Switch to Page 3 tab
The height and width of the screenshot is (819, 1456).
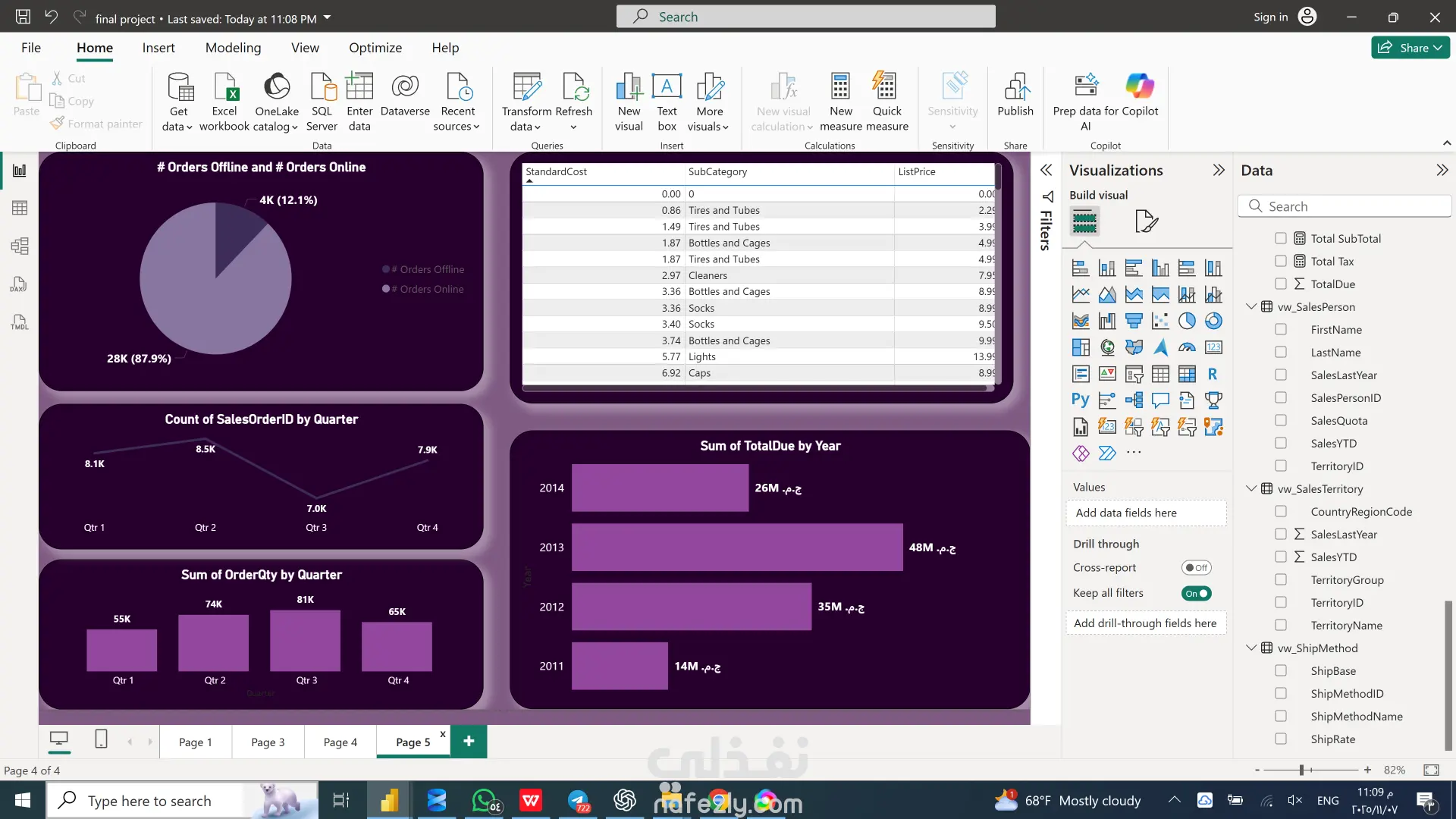click(268, 742)
